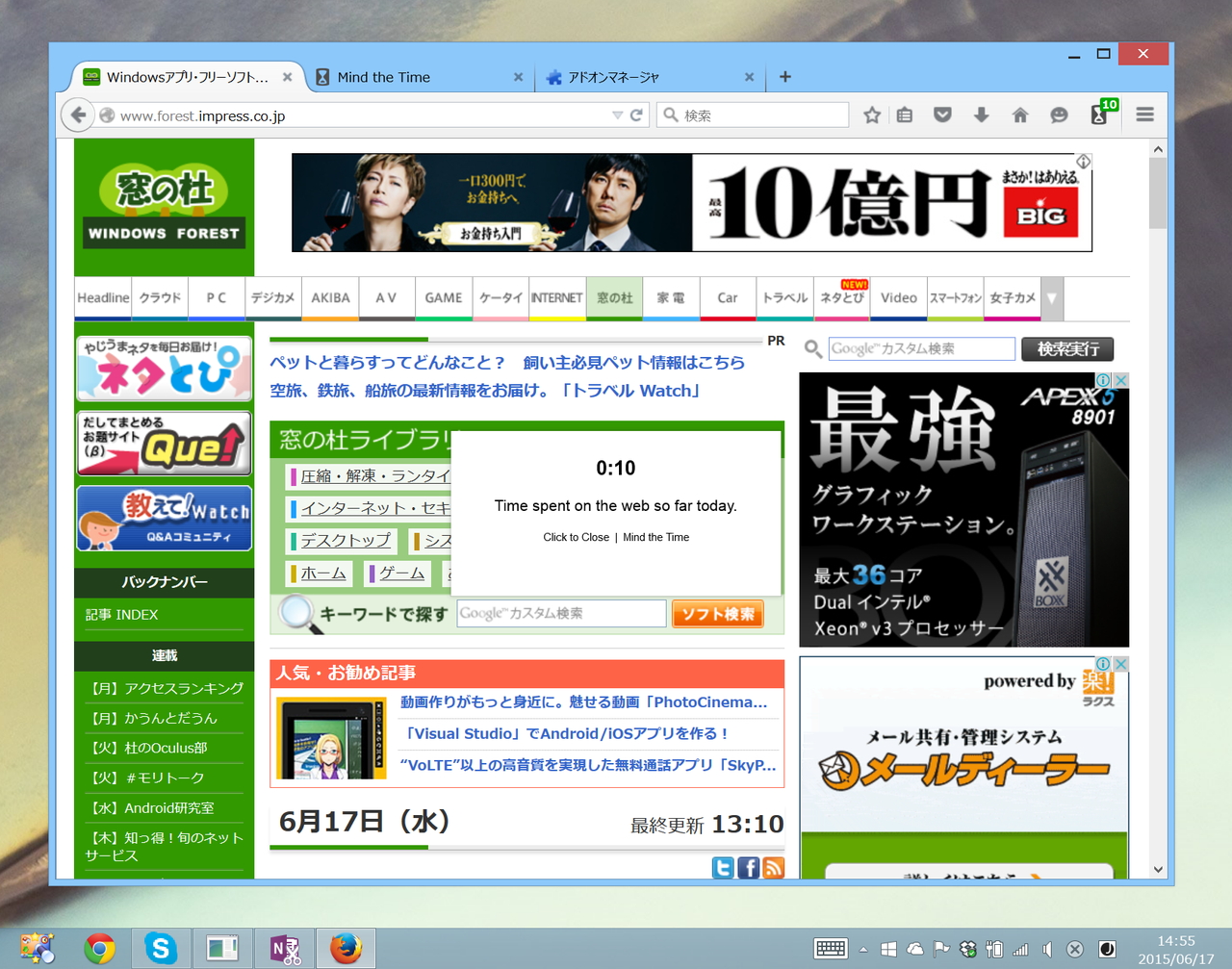Viewport: 1232px width, 969px height.
Task: Open the Downloads arrow icon
Action: click(x=981, y=115)
